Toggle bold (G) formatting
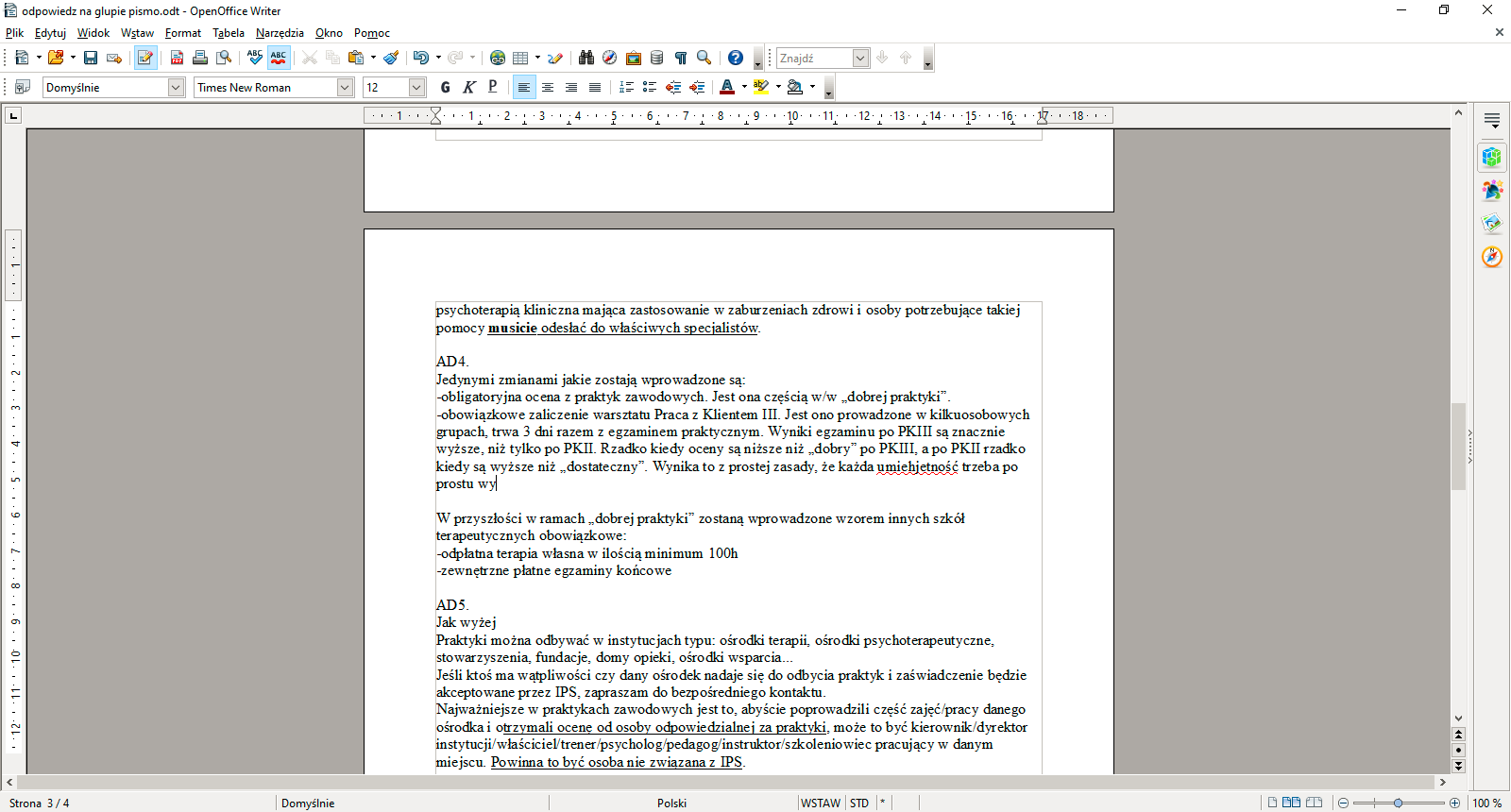Screen dimensions: 1511x812 446,87
